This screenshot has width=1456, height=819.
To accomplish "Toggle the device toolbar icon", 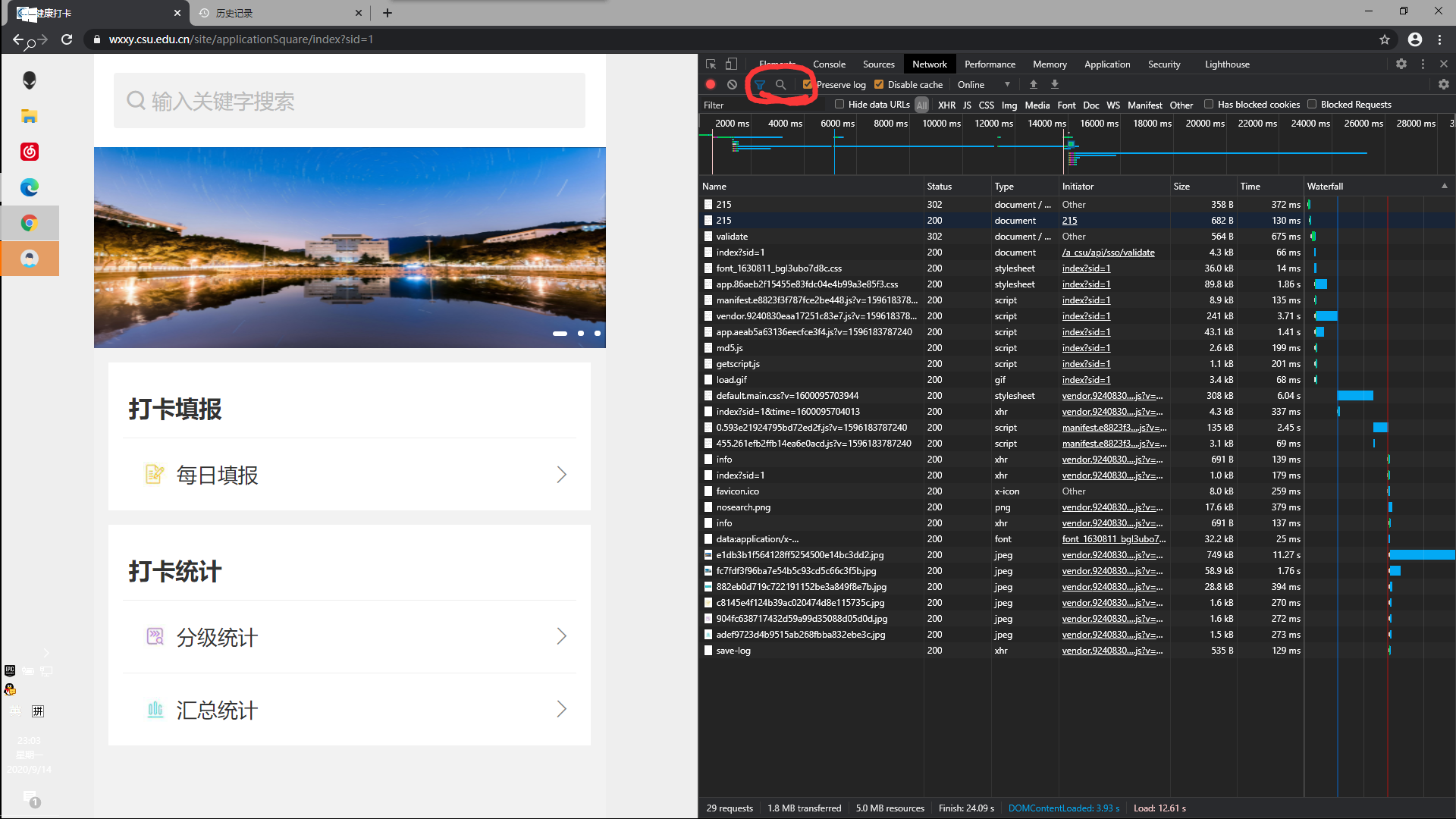I will 731,64.
